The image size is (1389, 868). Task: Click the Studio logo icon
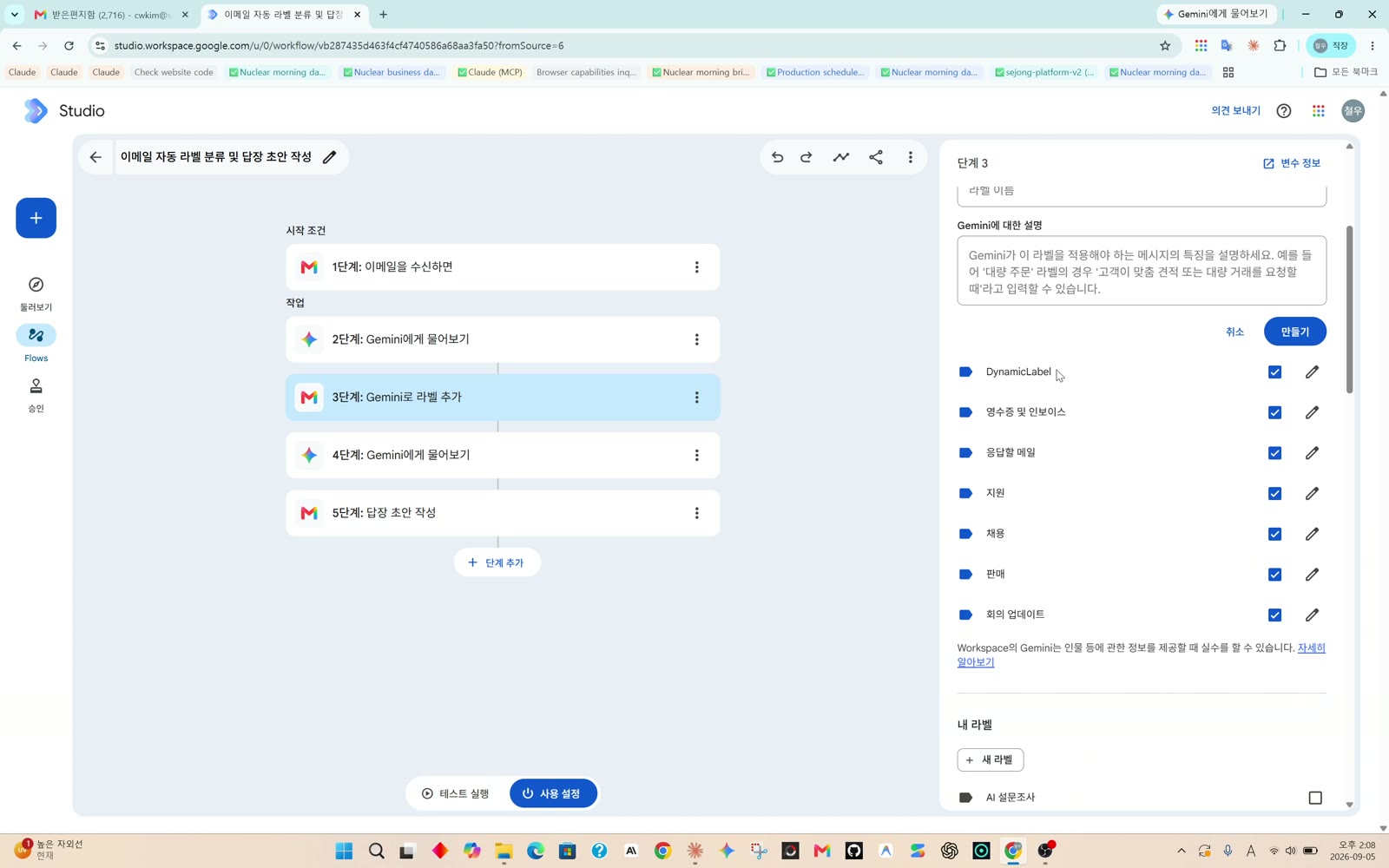pos(36,111)
